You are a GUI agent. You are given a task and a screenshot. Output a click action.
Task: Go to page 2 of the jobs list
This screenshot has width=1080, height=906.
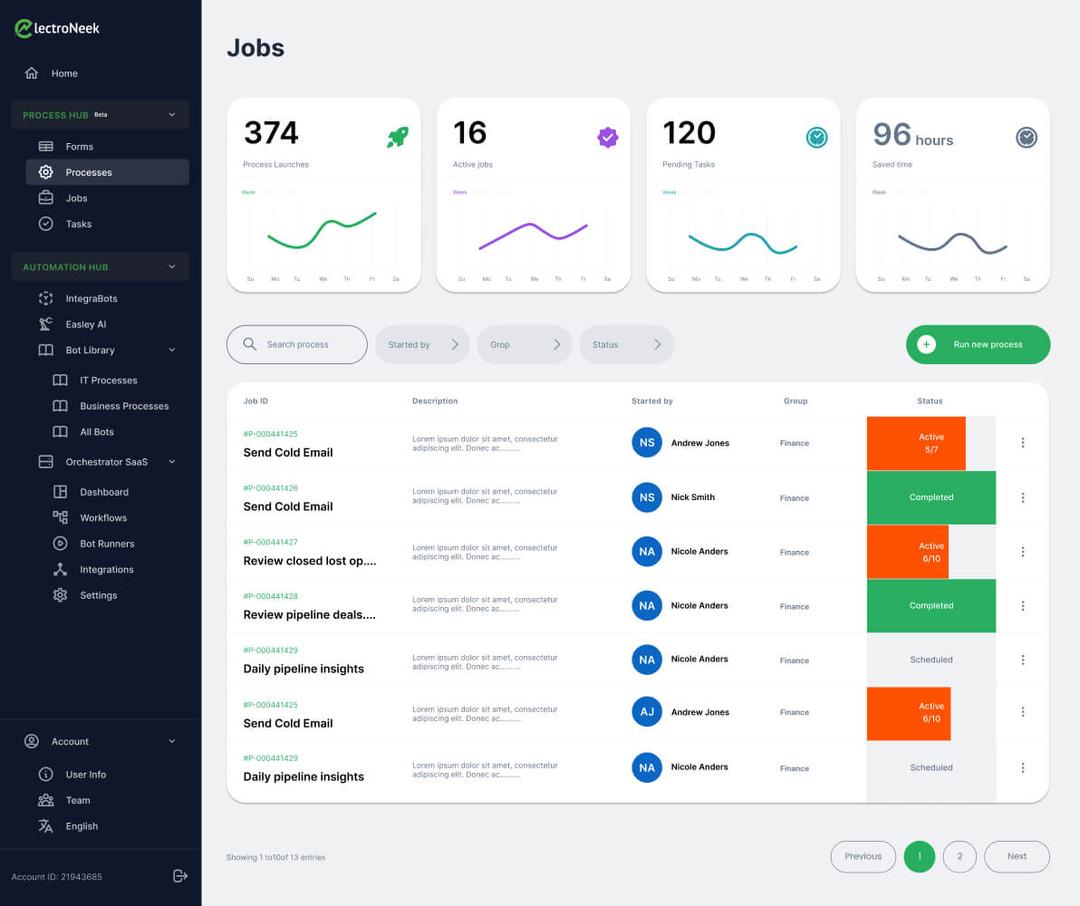pyautogui.click(x=959, y=856)
